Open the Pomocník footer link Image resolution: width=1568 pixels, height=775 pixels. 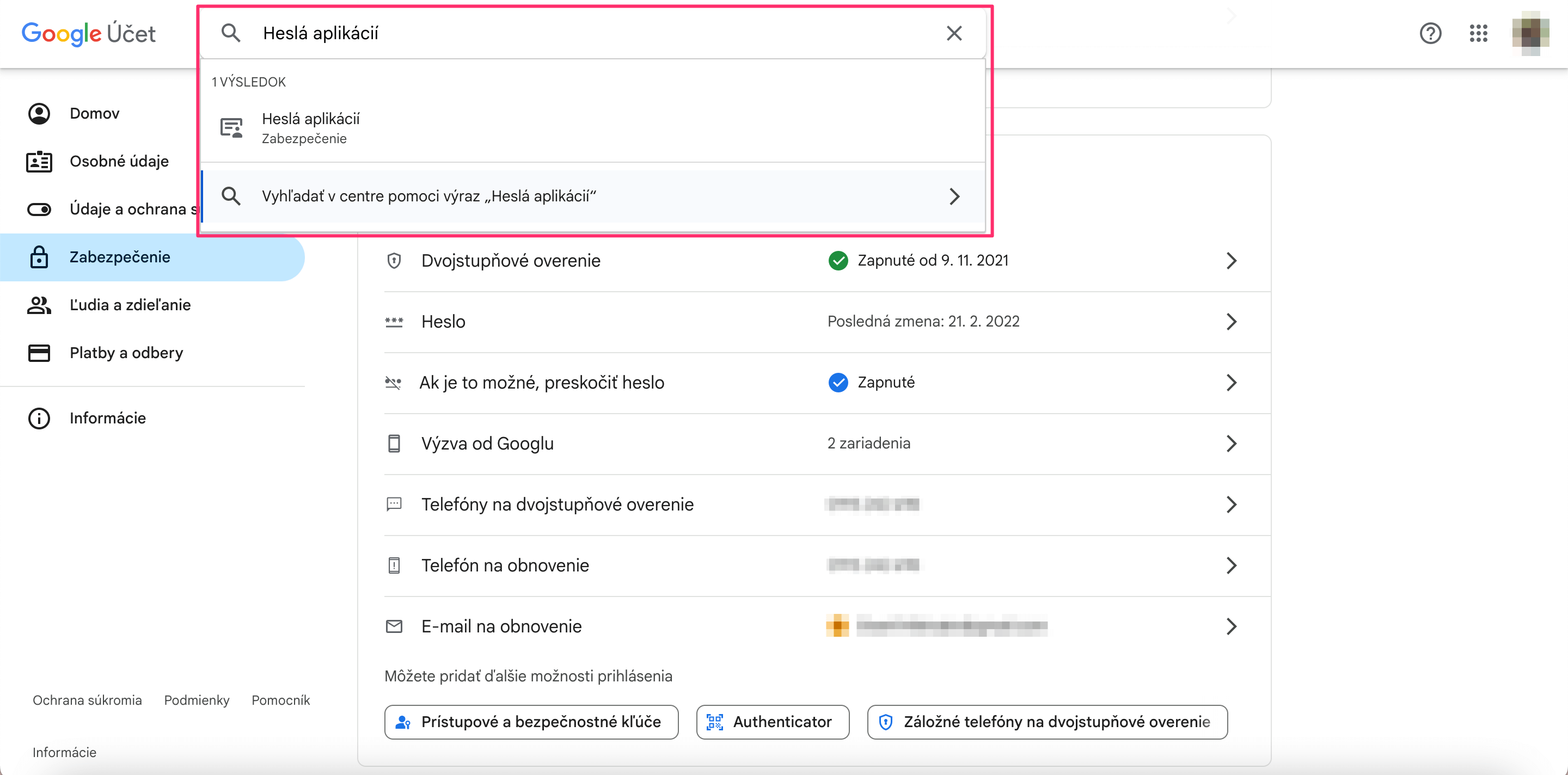[x=280, y=700]
